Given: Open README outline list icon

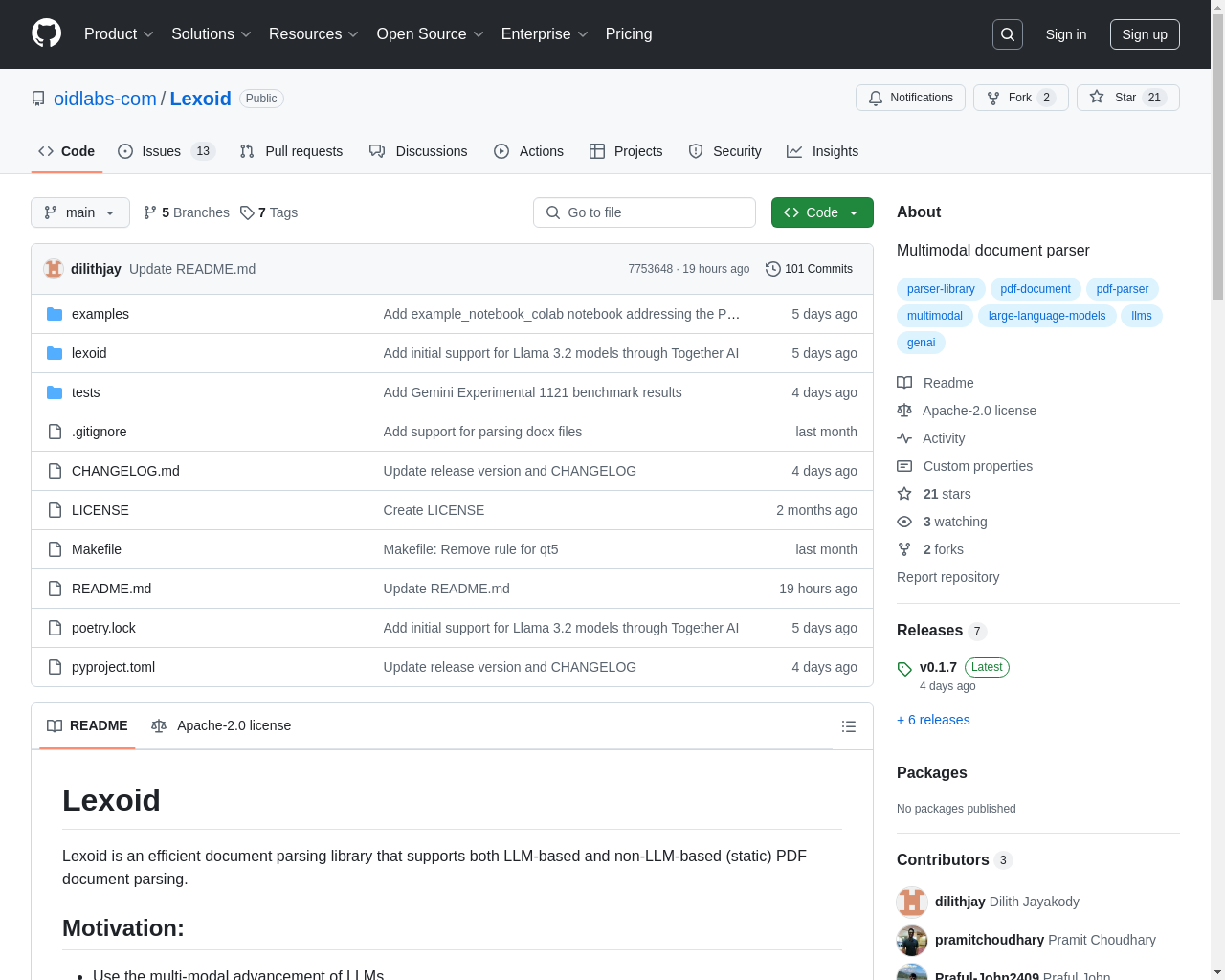Looking at the screenshot, I should tap(848, 726).
